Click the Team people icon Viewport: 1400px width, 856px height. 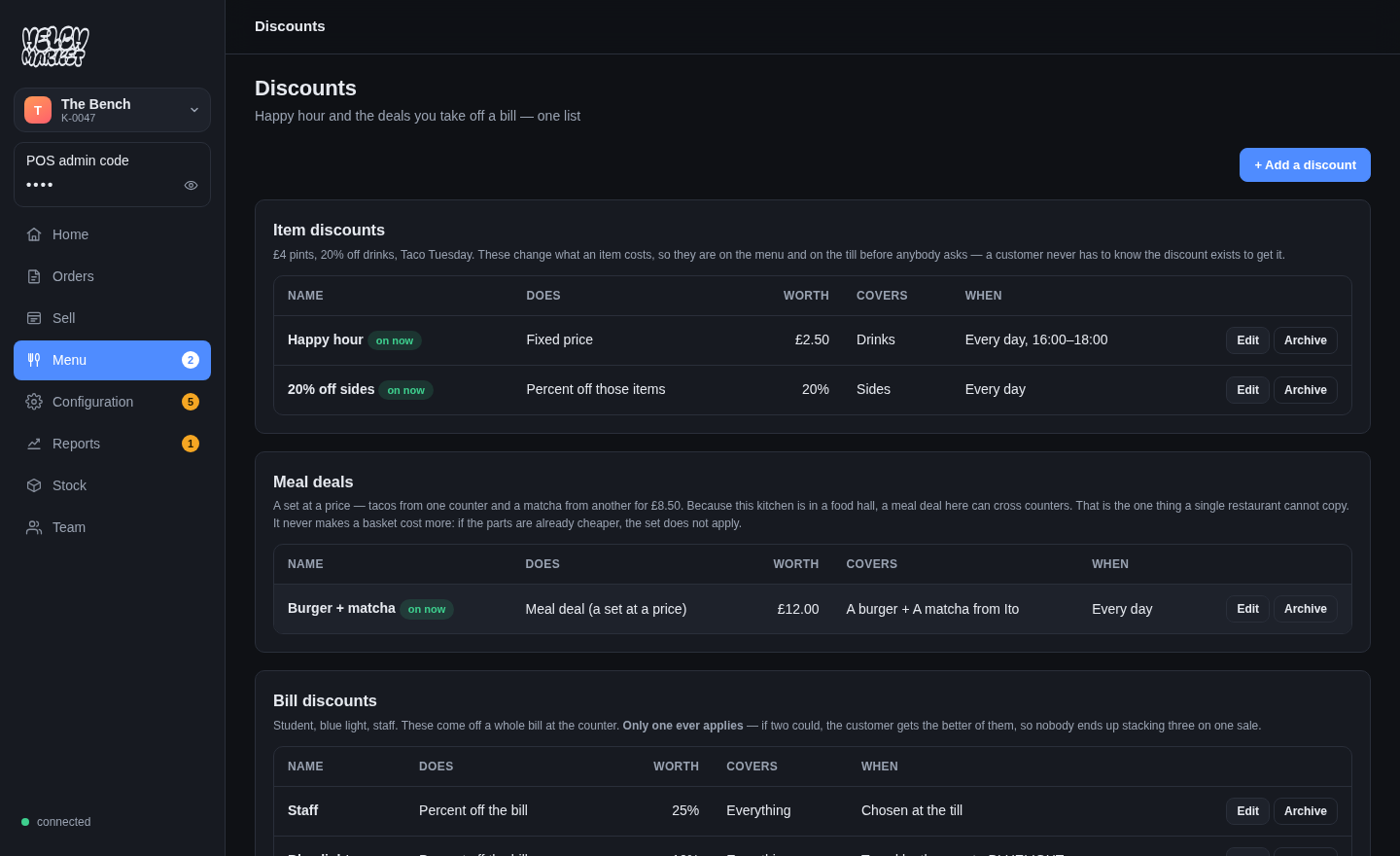coord(34,527)
